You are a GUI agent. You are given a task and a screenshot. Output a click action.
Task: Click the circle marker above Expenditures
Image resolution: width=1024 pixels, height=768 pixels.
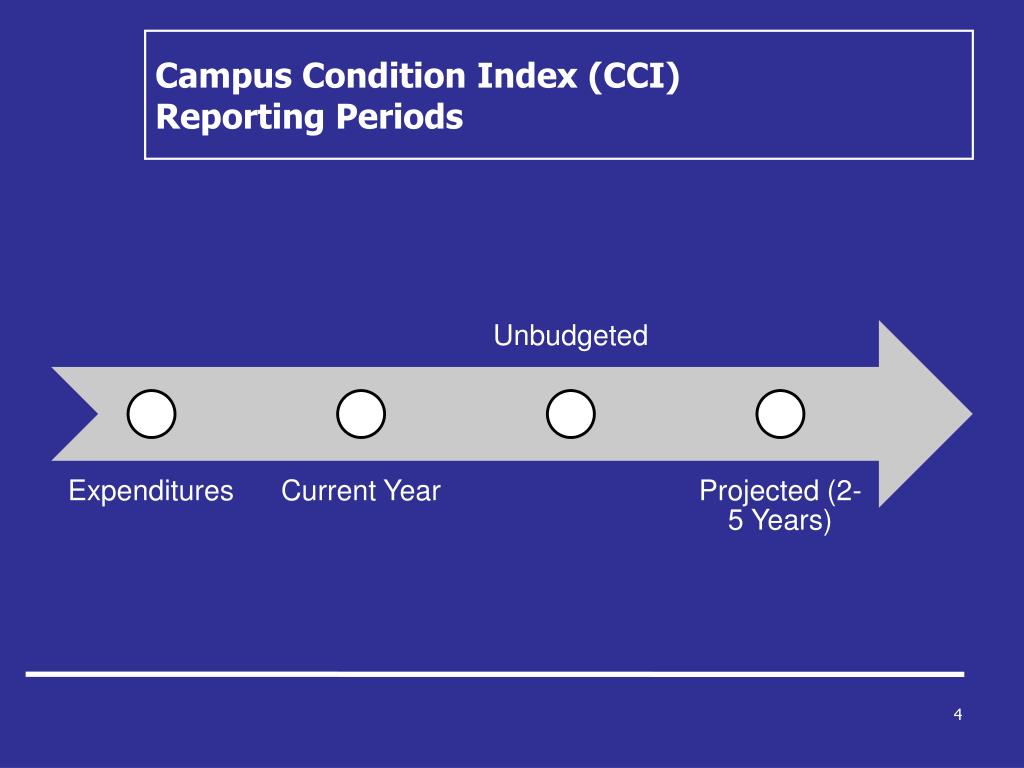[x=152, y=414]
